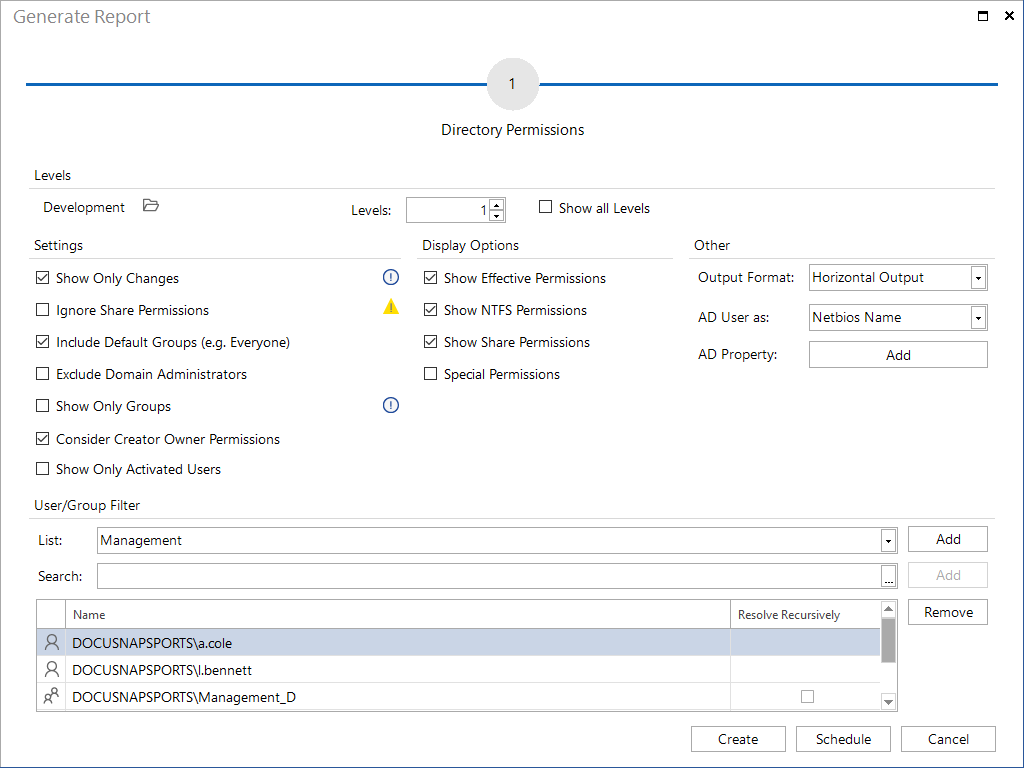The height and width of the screenshot is (768, 1024).
Task: Click the info icon beside Show Only Groups
Action: [x=391, y=406]
